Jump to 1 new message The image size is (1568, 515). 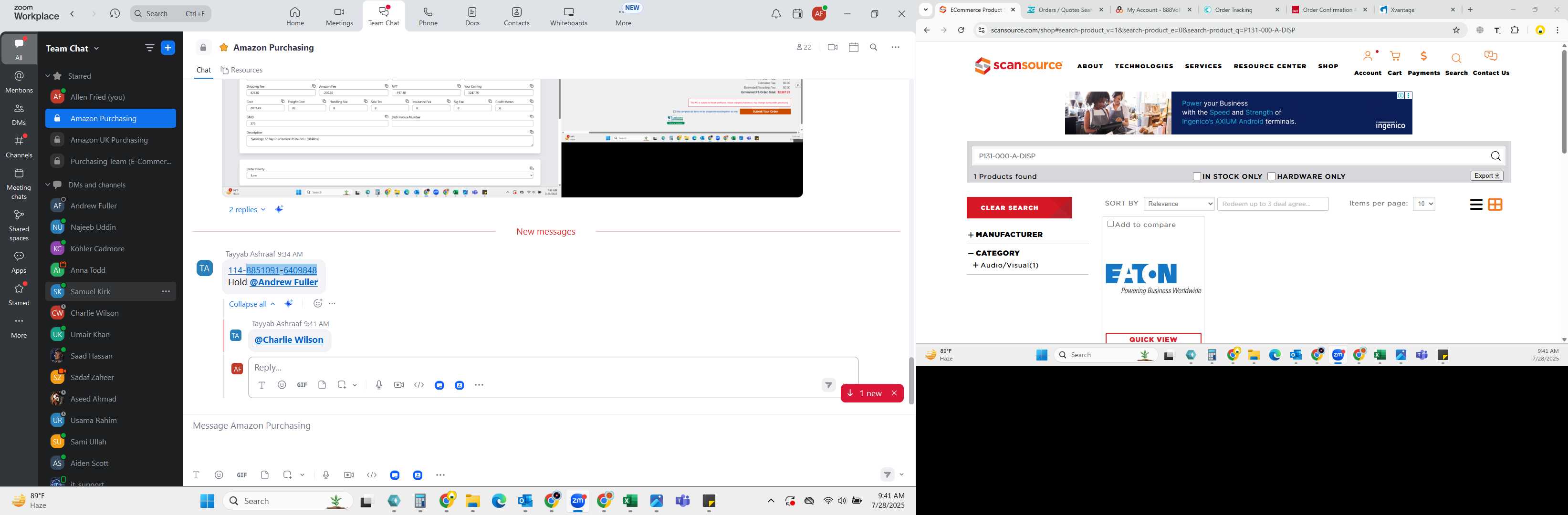pyautogui.click(x=864, y=393)
